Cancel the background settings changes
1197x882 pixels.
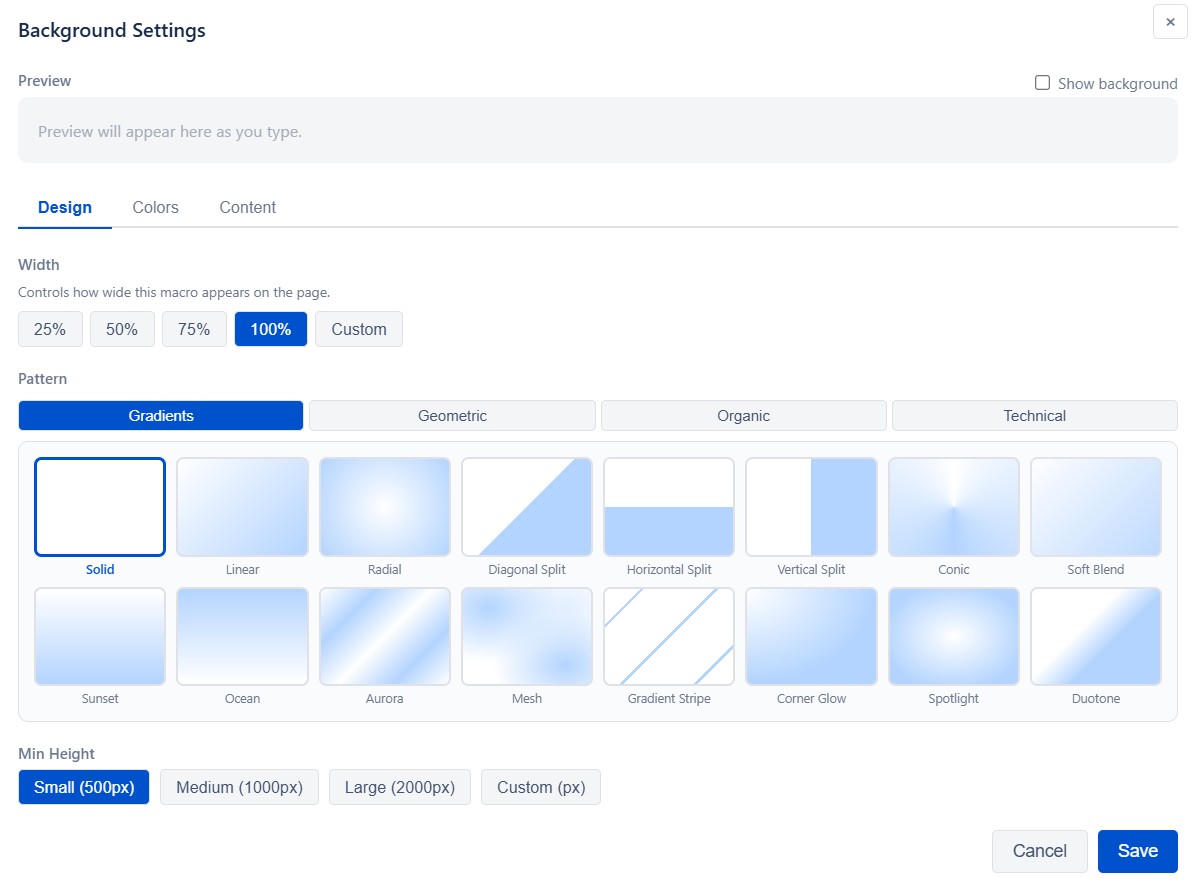coord(1039,850)
